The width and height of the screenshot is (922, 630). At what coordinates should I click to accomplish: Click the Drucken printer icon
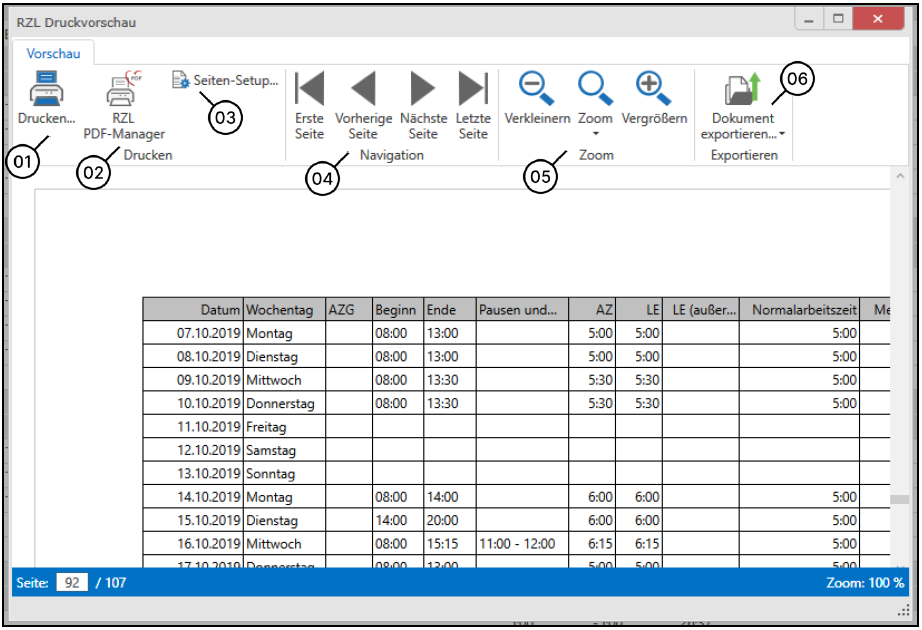(45, 91)
